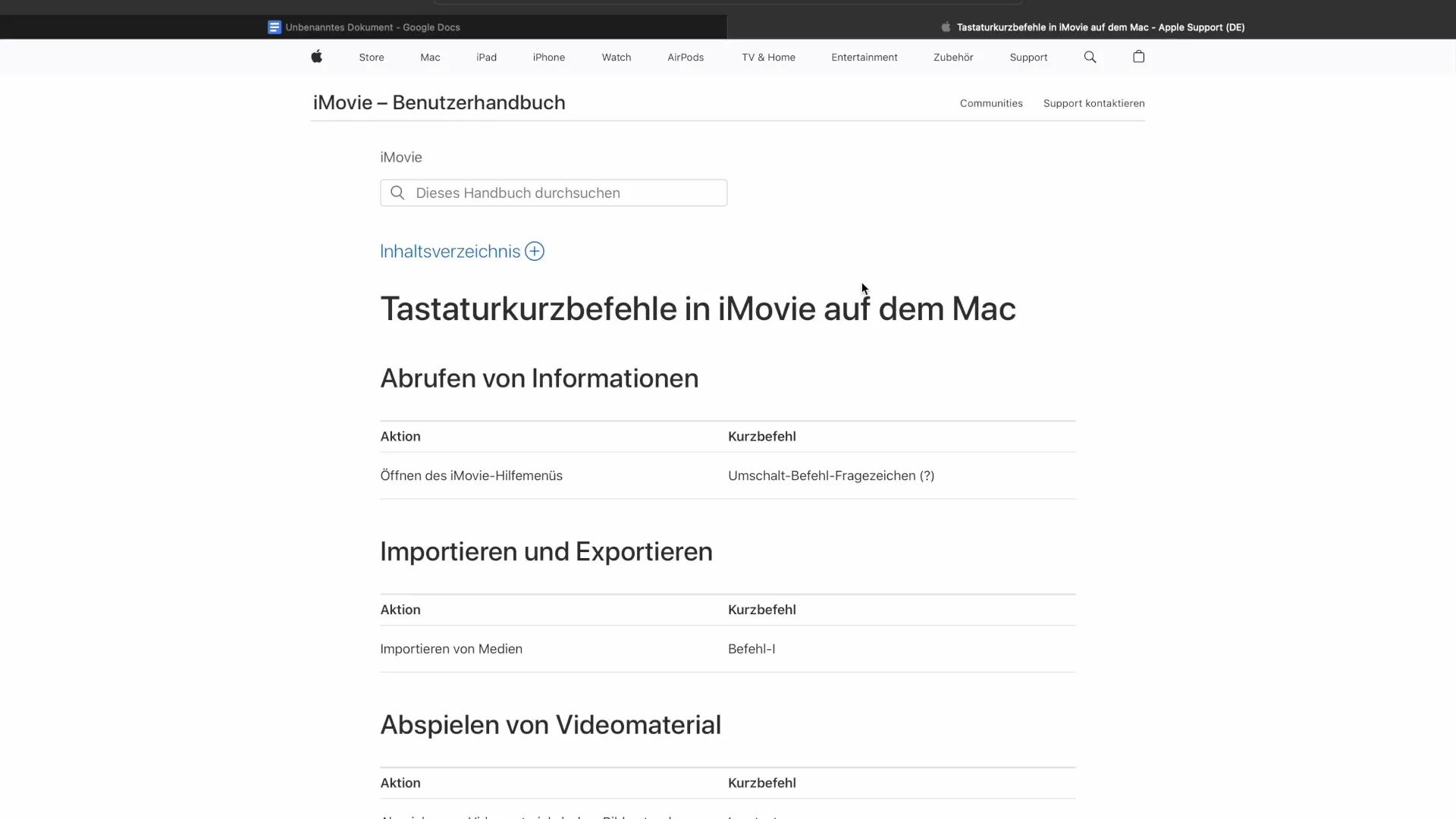Click the Abspielen von Videomaterial heading
Image resolution: width=1456 pixels, height=819 pixels.
coord(551,725)
